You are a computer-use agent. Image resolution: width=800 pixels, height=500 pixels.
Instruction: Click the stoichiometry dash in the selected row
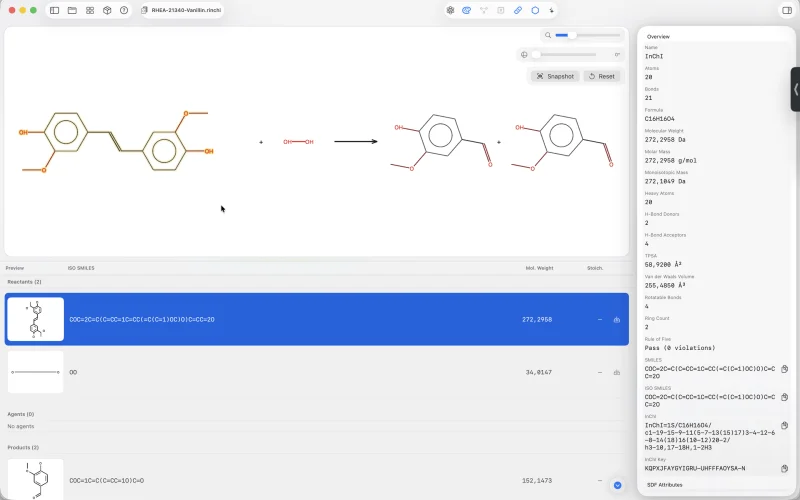[x=599, y=320]
